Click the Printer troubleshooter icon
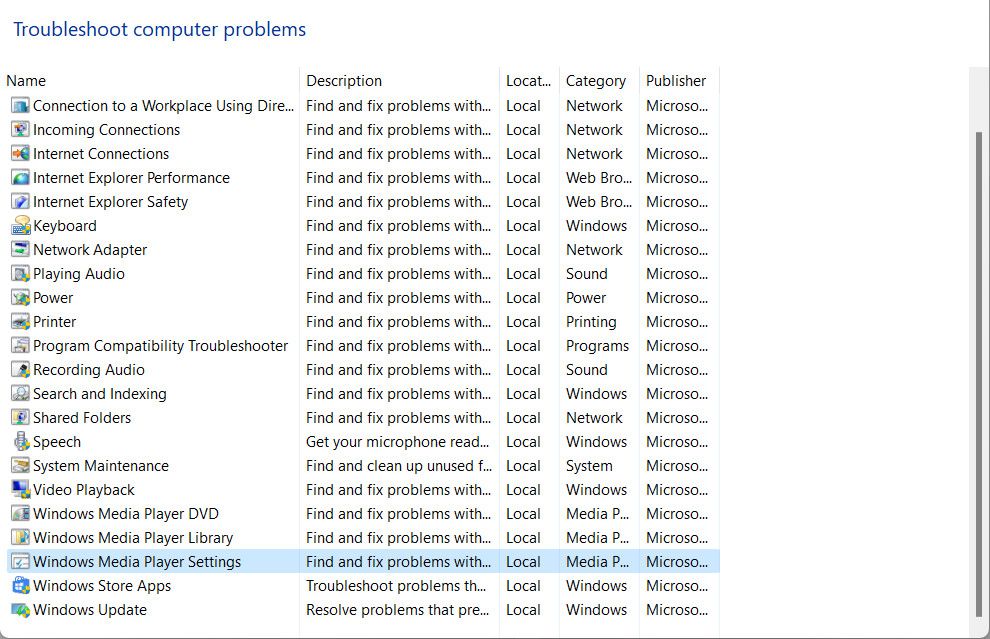Screen dimensions: 990x639 coord(20,322)
